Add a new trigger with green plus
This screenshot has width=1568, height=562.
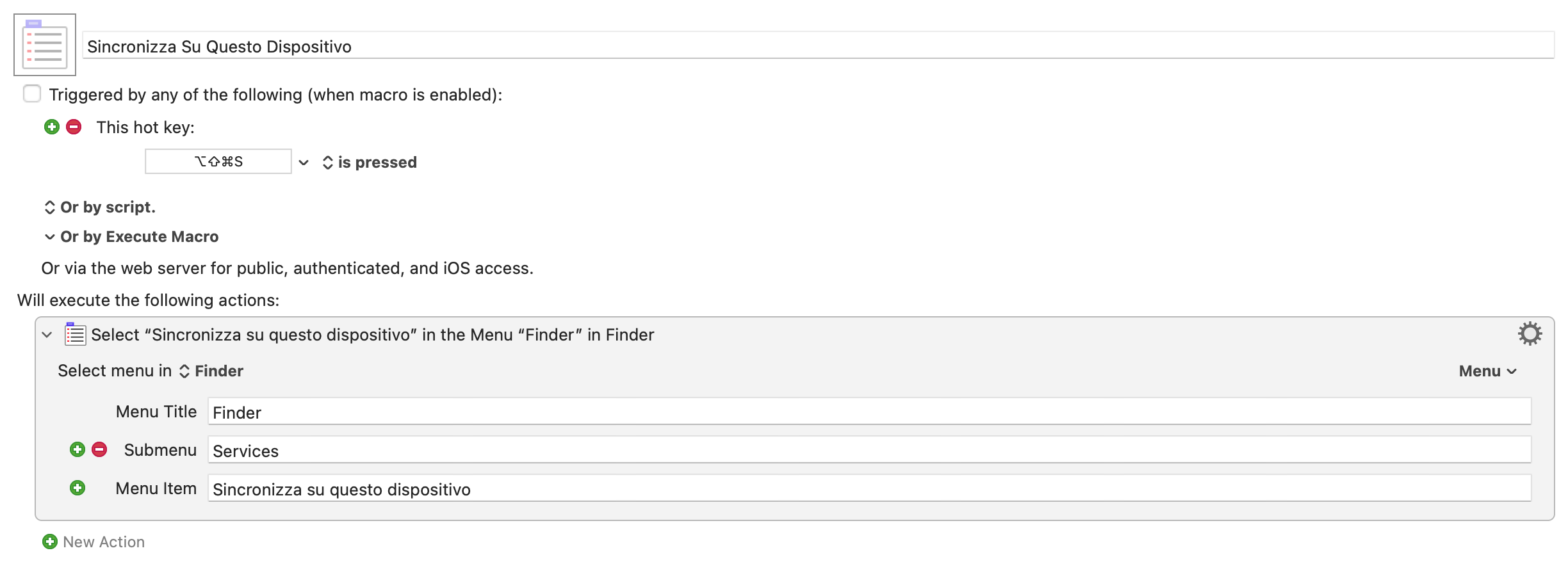(52, 127)
